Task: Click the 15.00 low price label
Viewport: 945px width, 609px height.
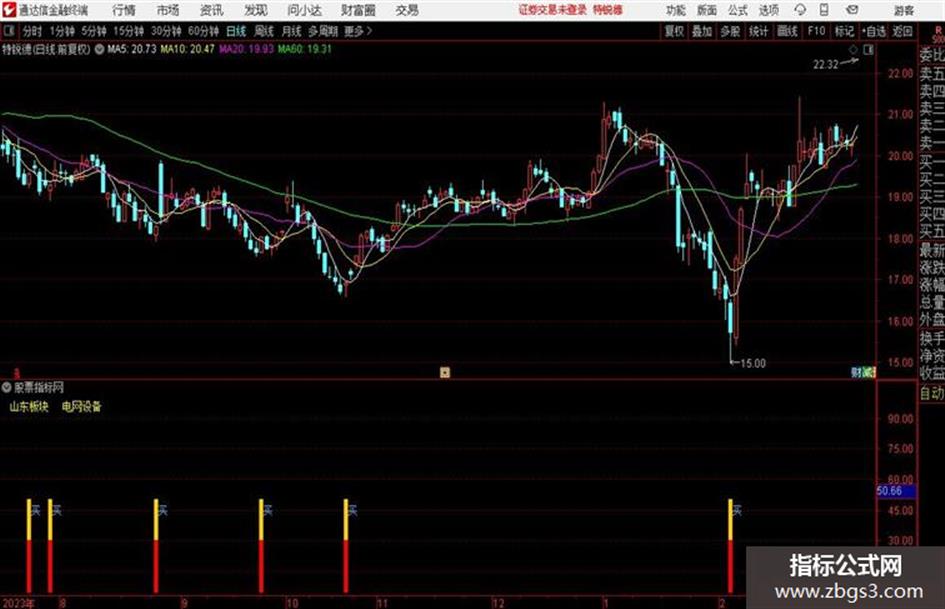Action: click(x=753, y=363)
